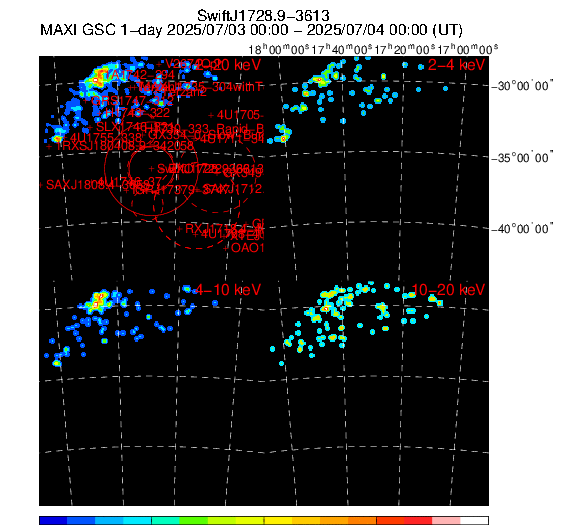
Task: Select the MAXI GSC 1-day date range heading
Action: coord(251,30)
